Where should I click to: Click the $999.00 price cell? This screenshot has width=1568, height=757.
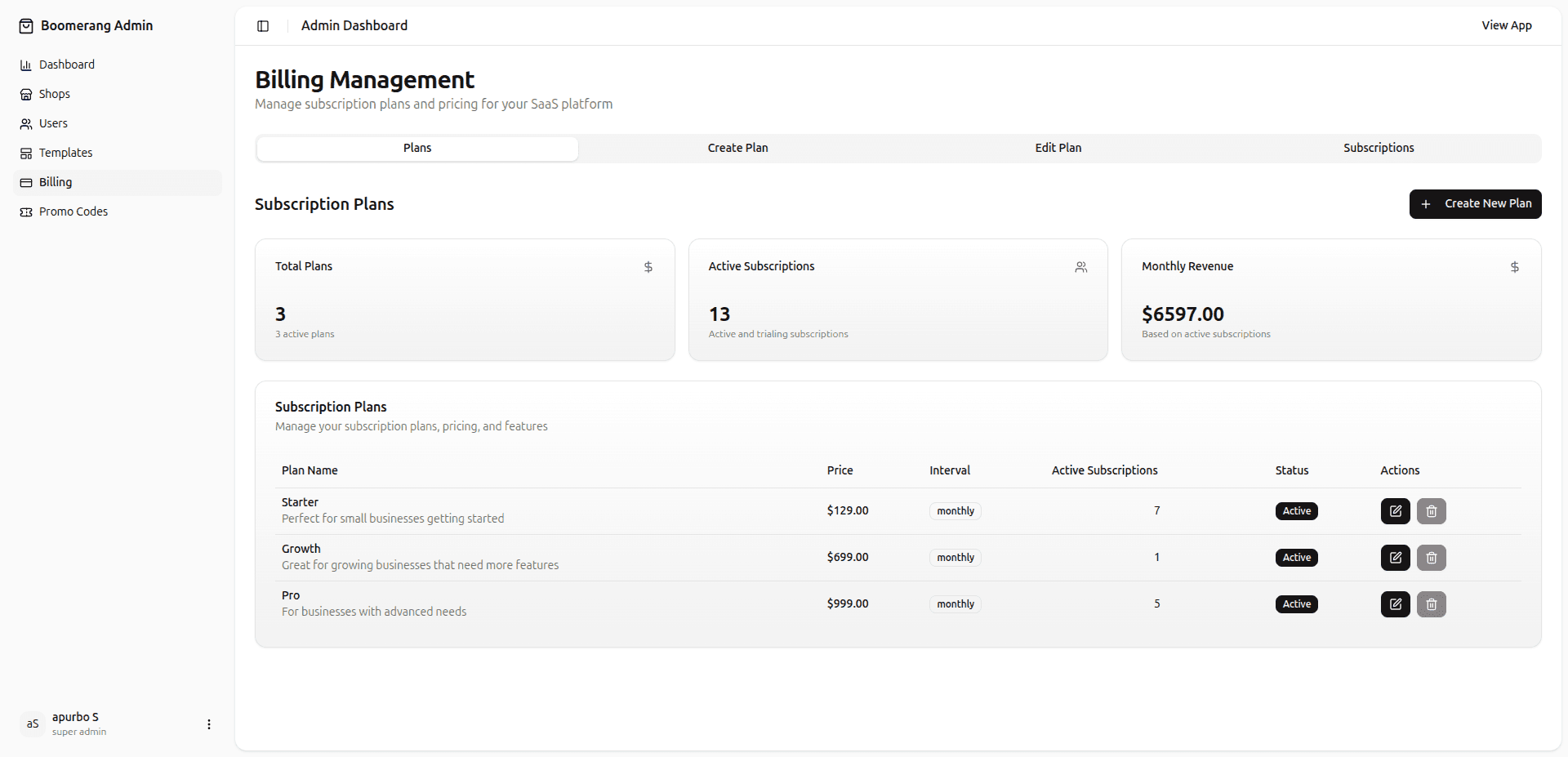(848, 604)
